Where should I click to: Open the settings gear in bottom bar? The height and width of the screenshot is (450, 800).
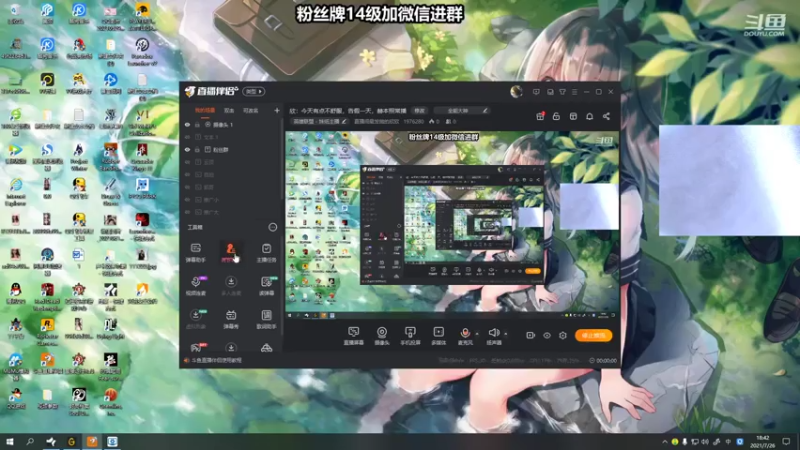coord(563,335)
